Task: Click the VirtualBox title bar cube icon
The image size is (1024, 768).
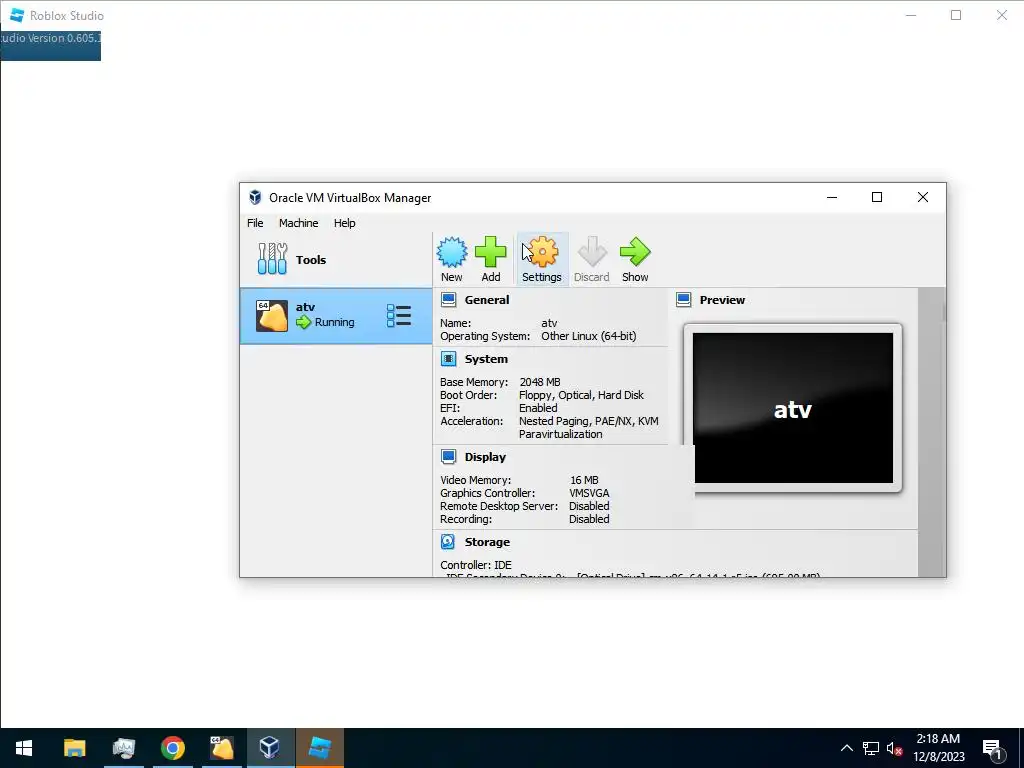Action: pyautogui.click(x=255, y=197)
